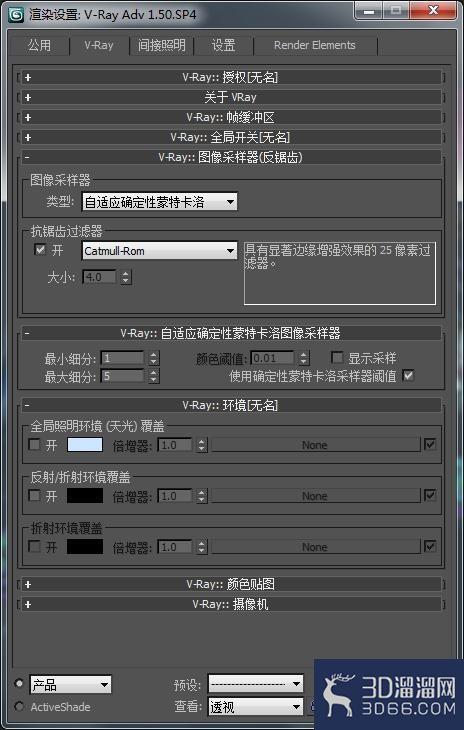Click the 最大细分 spinner arrows
Screen dimensions: 464x730
pos(154,376)
